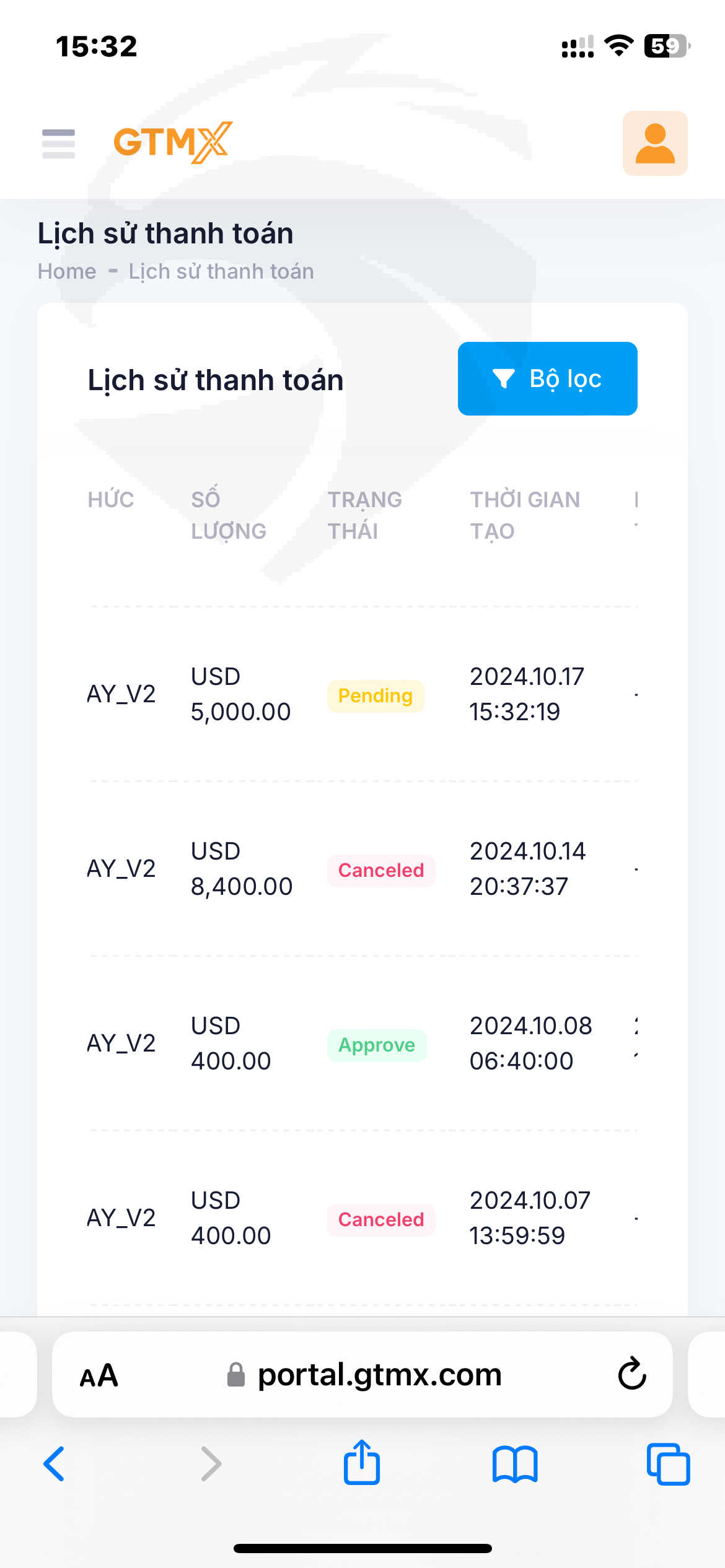
Task: Open the Bộ lọc filter
Action: click(547, 378)
